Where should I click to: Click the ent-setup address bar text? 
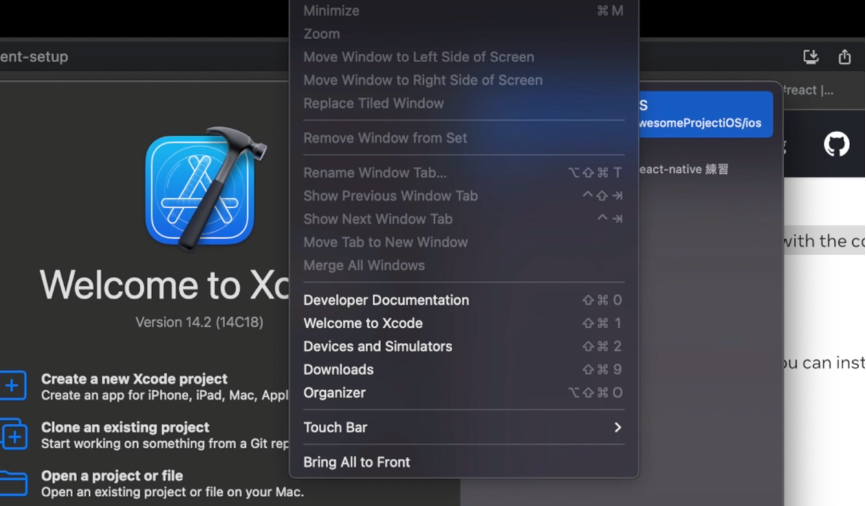[x=34, y=56]
